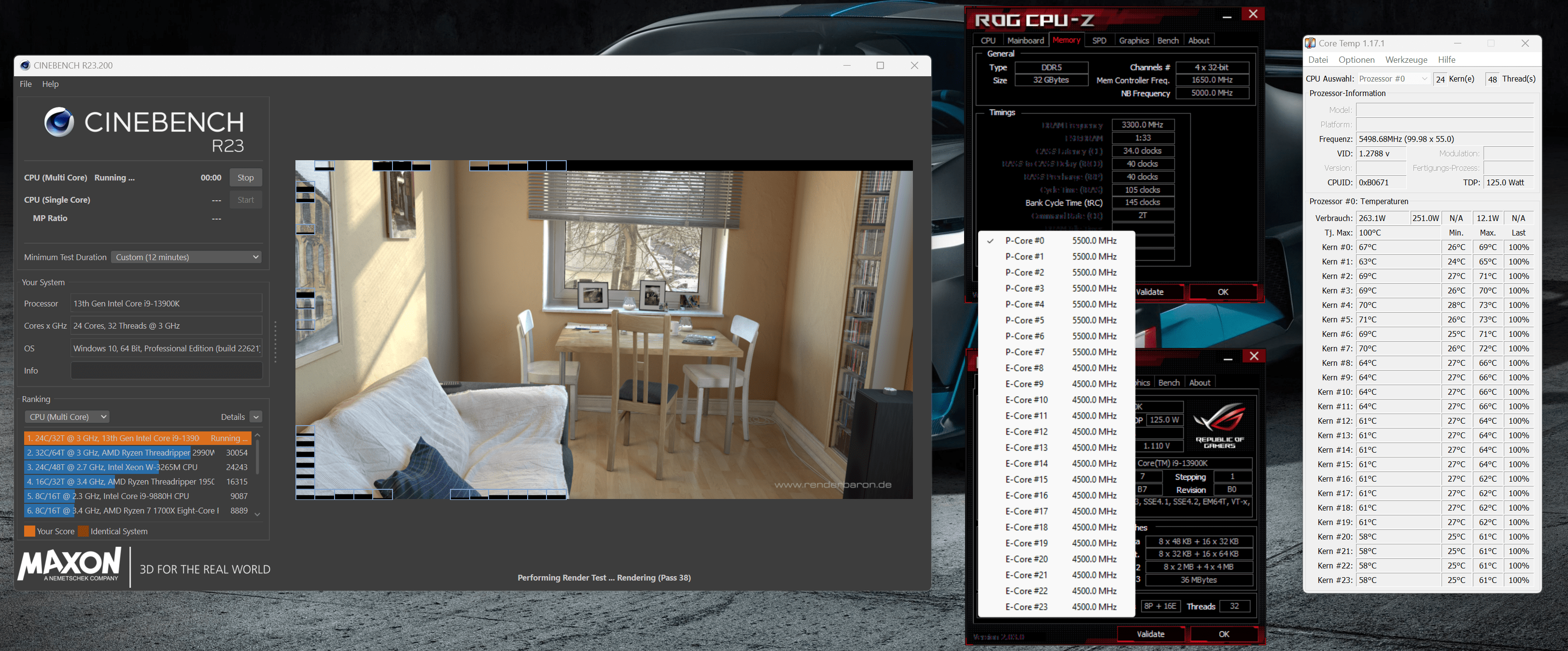Click ranking list scroll up arrow
1568x651 pixels.
tap(257, 435)
